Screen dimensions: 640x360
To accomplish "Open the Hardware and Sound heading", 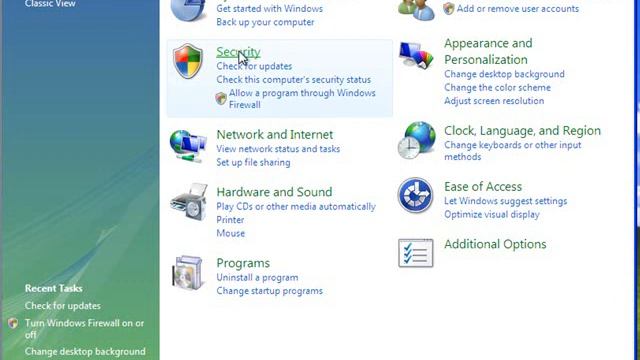I will click(x=274, y=192).
